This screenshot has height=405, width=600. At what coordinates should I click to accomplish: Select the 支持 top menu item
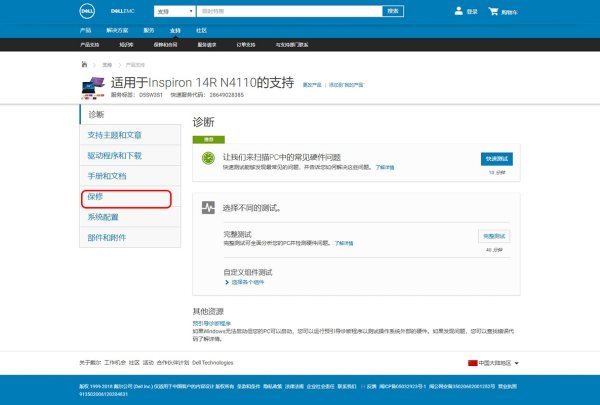[x=175, y=31]
